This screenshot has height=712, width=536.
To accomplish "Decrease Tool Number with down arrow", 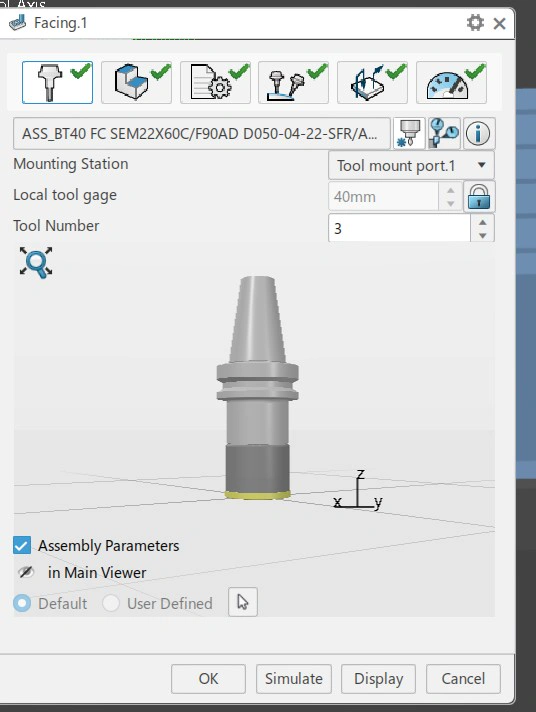I will (482, 235).
